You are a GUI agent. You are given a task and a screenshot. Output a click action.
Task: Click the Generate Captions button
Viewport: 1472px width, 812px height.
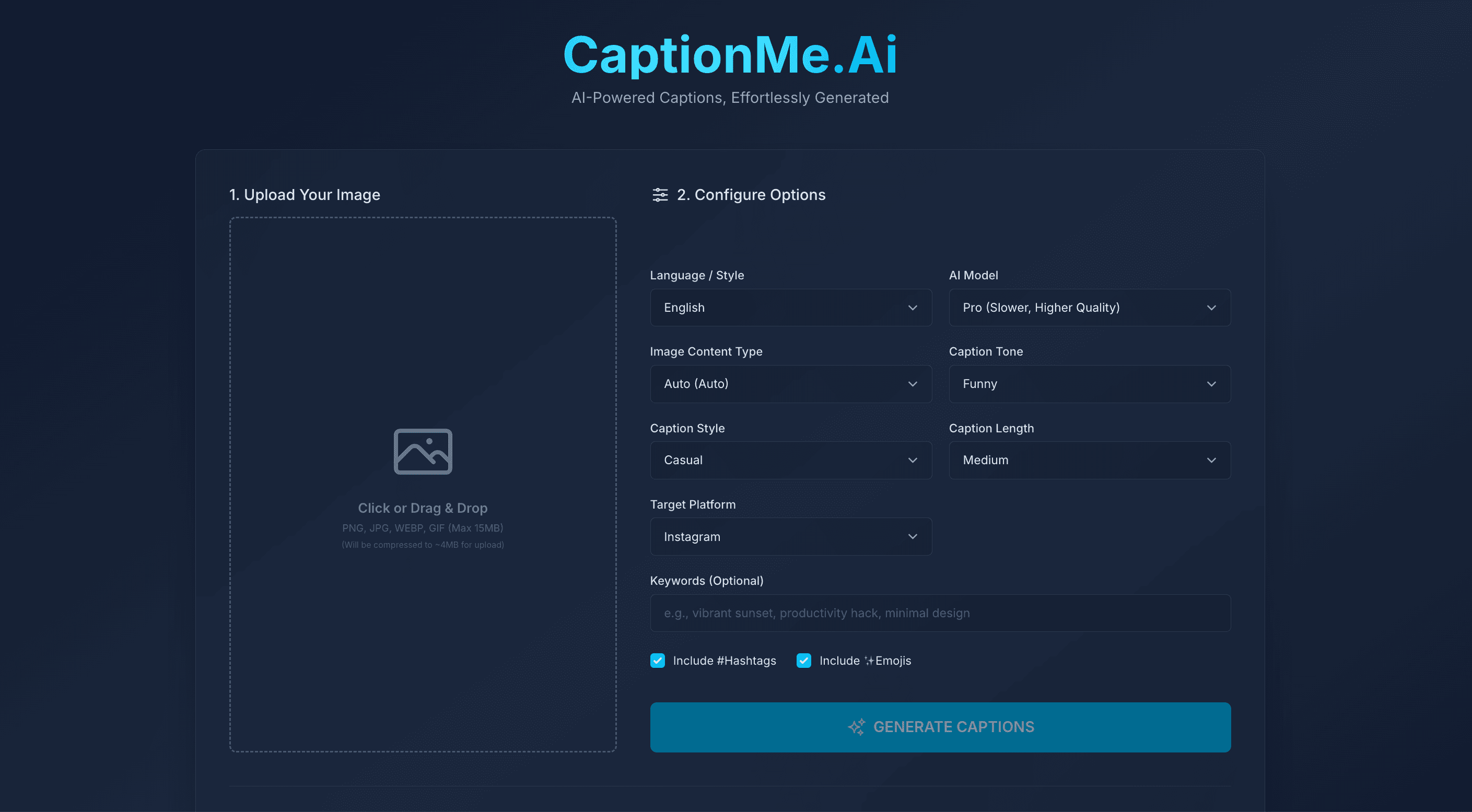[940, 727]
